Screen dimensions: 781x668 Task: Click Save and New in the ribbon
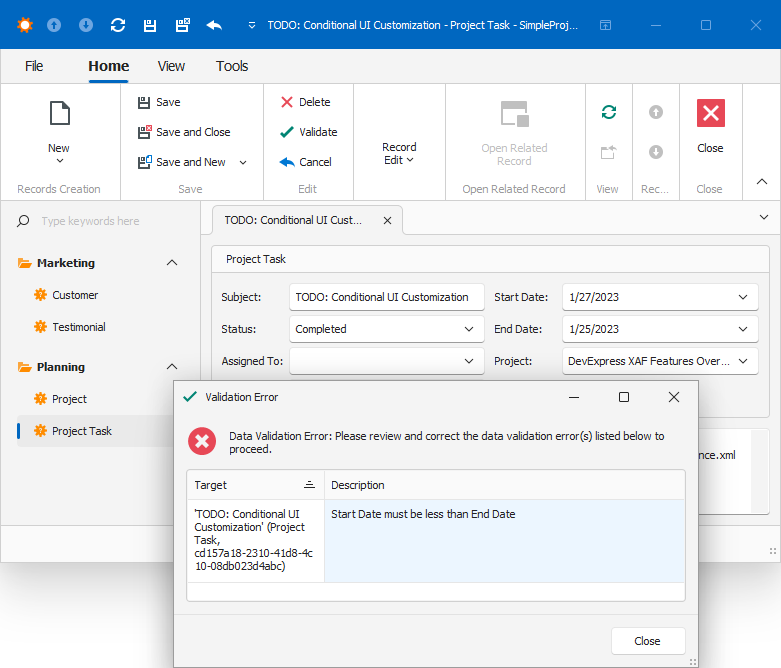(x=182, y=162)
